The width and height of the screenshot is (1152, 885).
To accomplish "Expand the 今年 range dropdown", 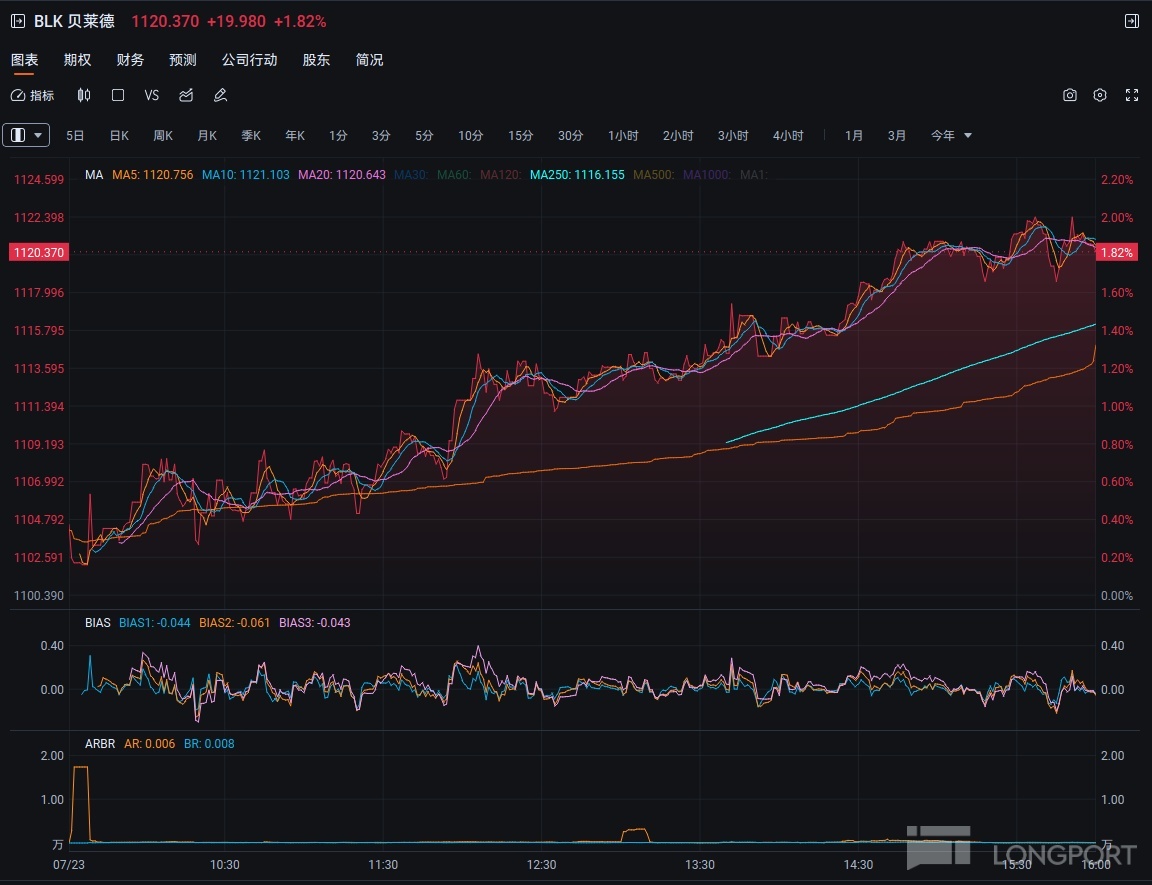I will click(x=951, y=135).
